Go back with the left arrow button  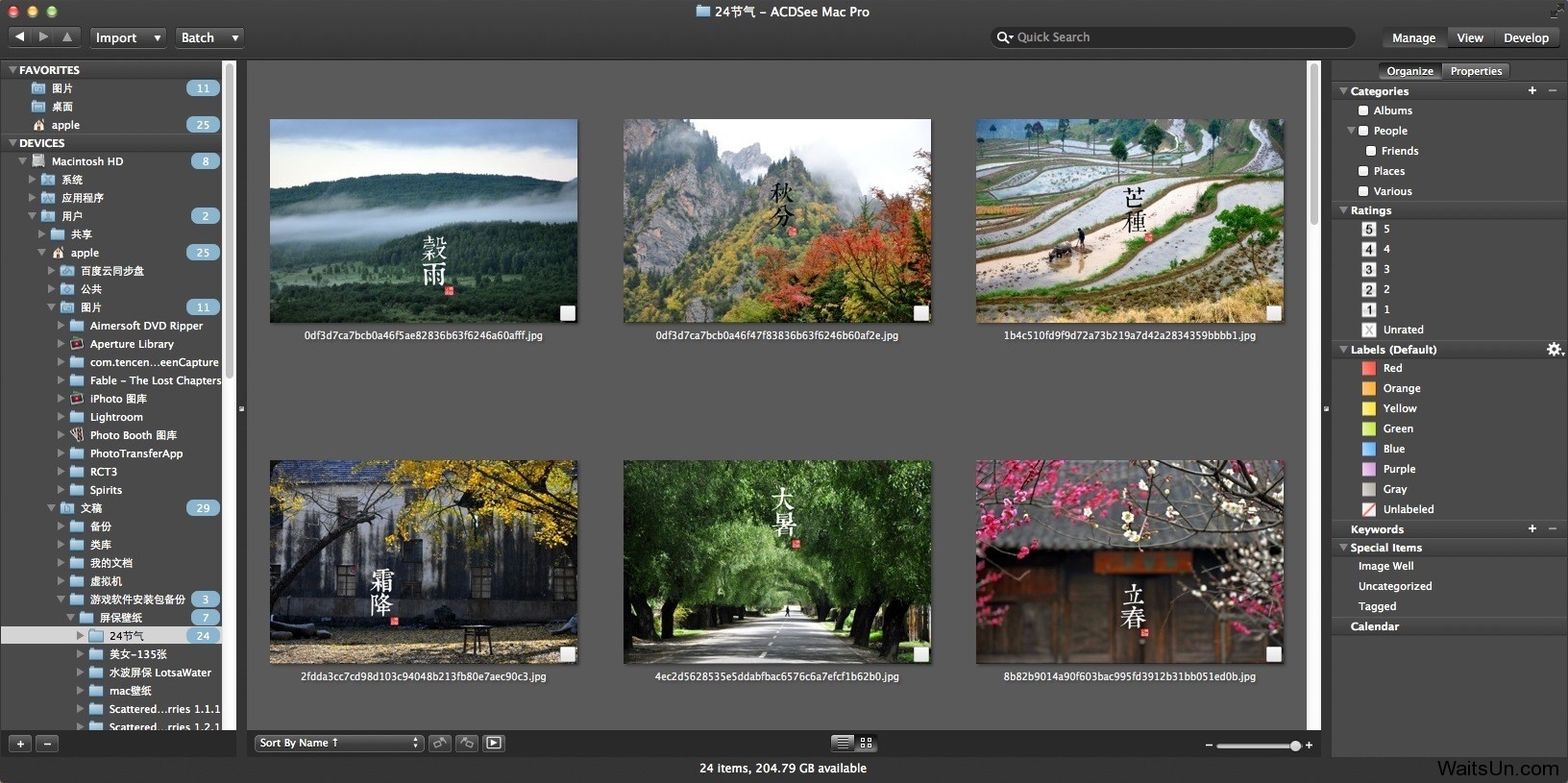(x=19, y=37)
